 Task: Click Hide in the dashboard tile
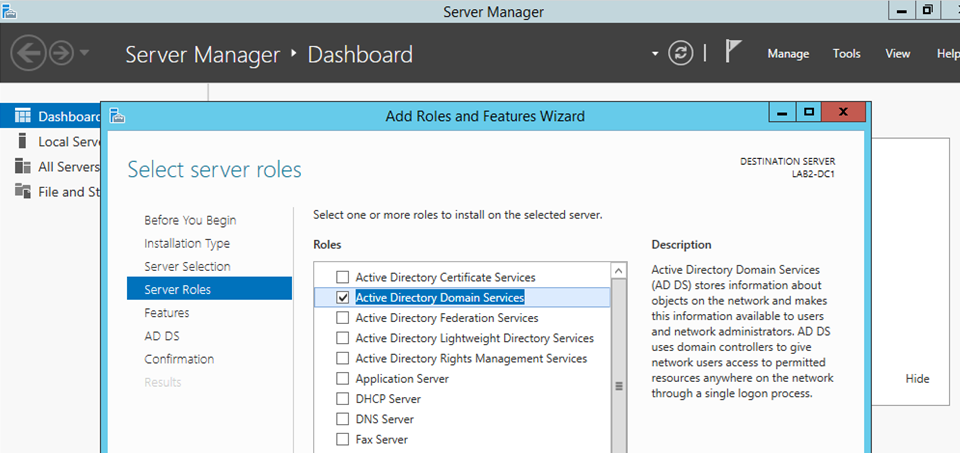[917, 379]
